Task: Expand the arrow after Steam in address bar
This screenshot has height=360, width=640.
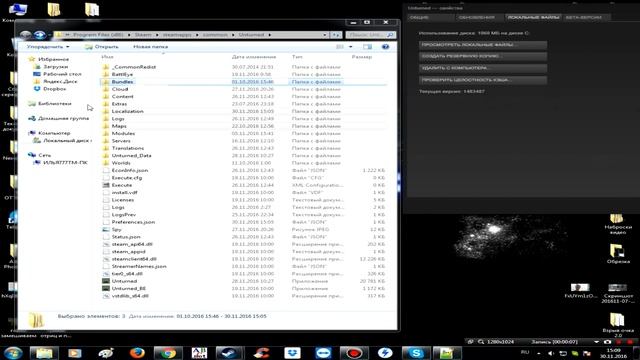Action: pyautogui.click(x=156, y=35)
